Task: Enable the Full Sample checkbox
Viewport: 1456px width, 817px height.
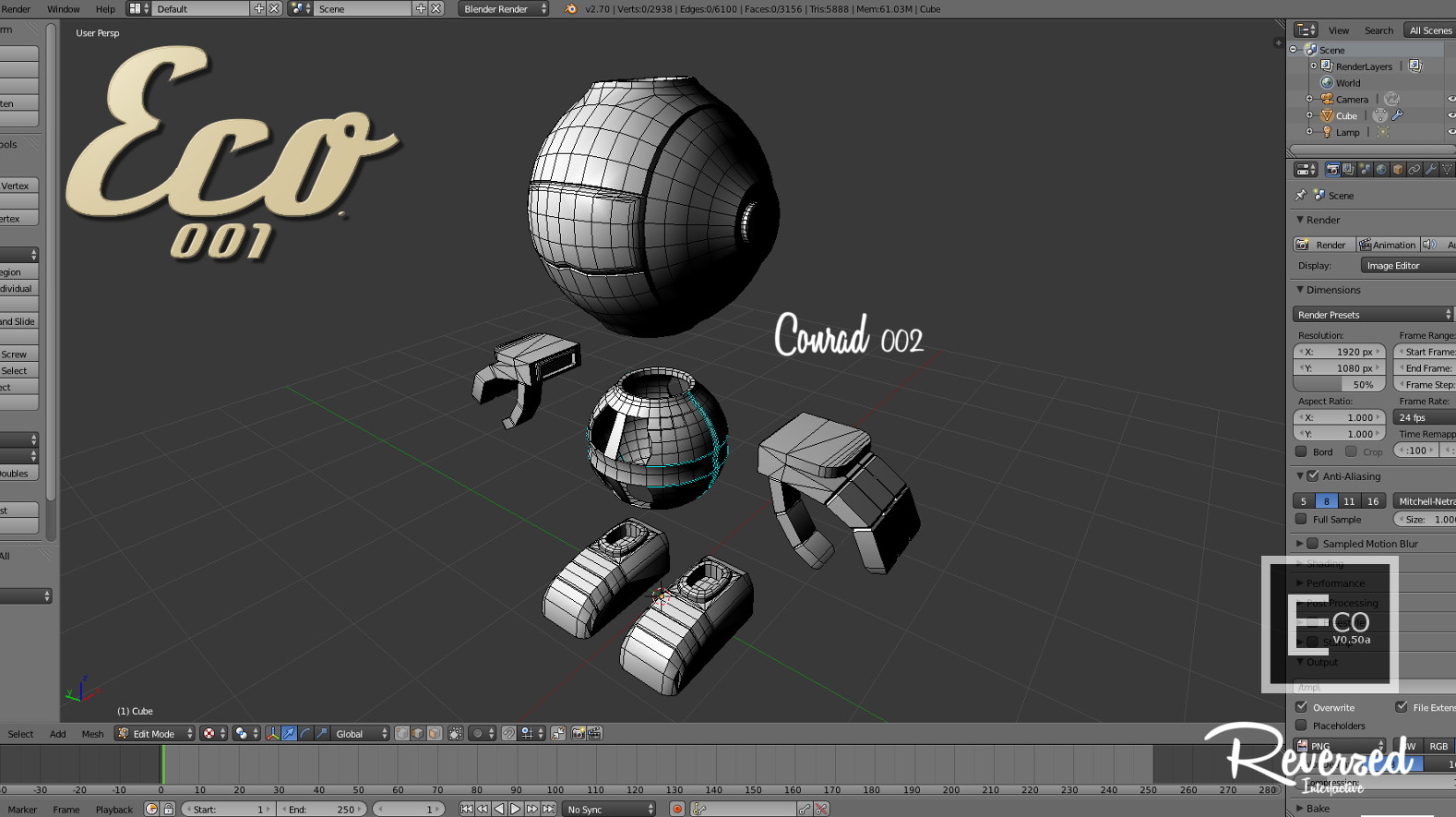Action: click(1301, 519)
